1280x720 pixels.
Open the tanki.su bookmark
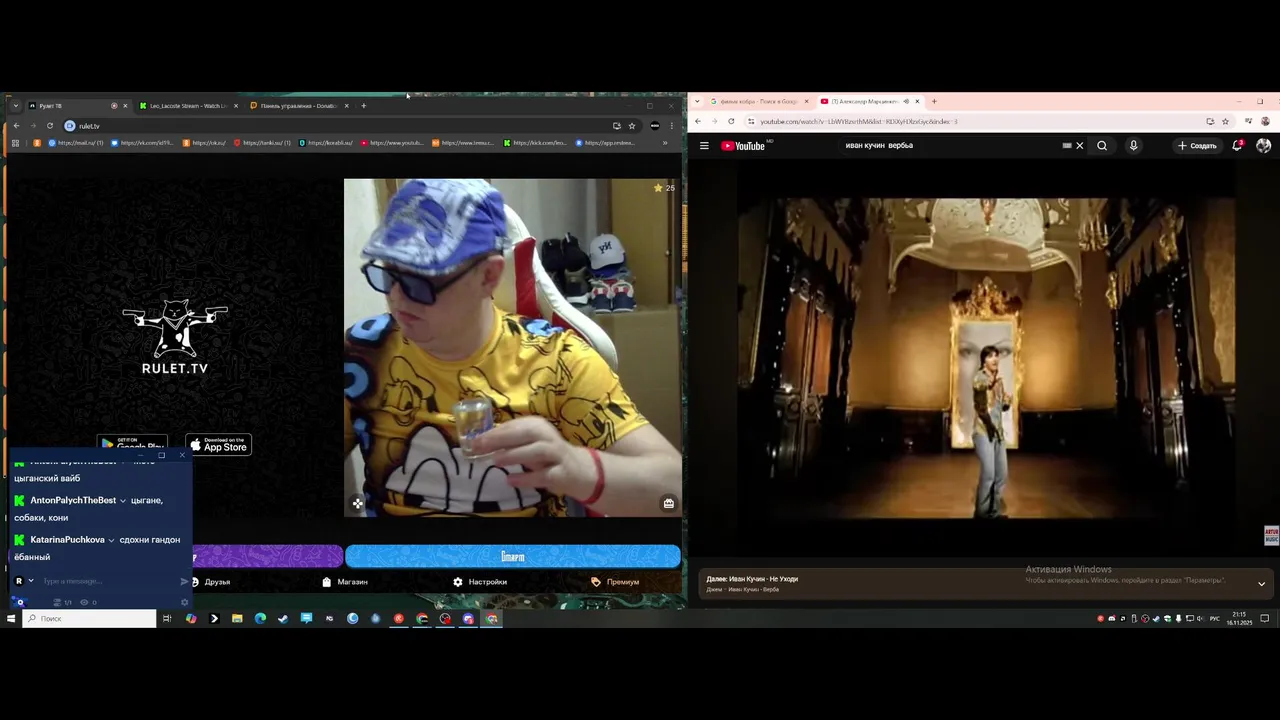262,143
